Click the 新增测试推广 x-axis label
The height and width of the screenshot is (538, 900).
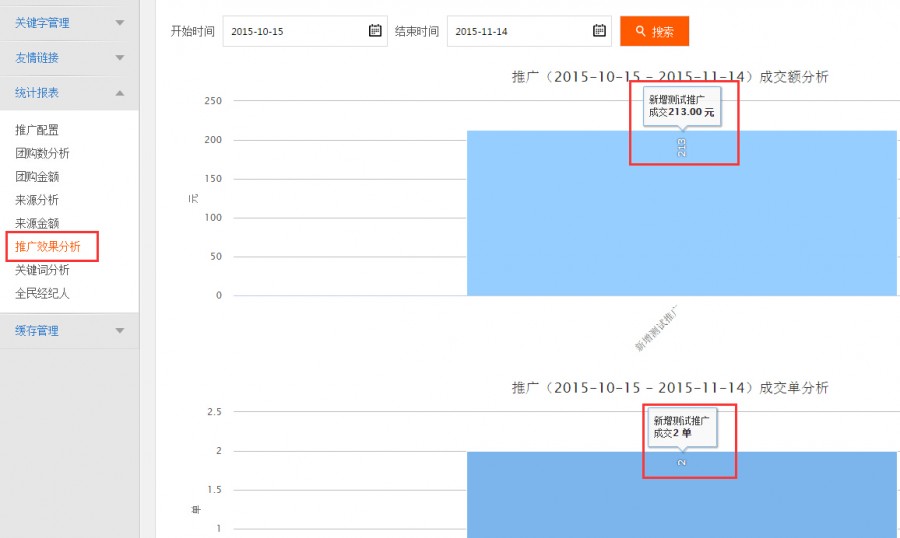[656, 328]
